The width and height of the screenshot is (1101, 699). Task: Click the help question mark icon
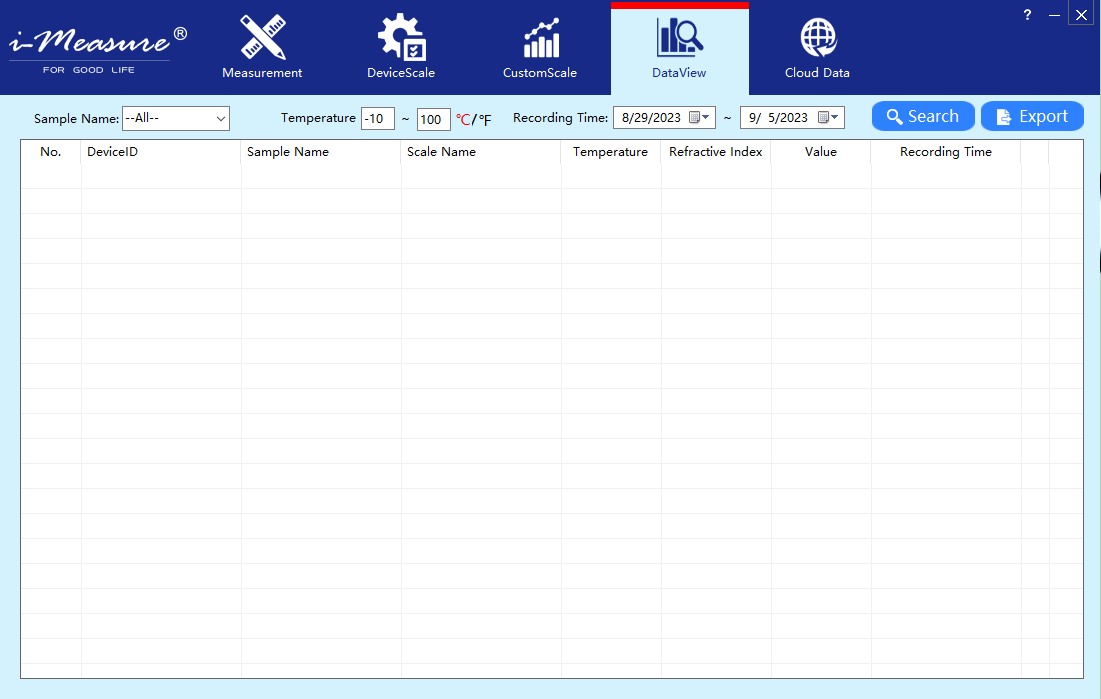tap(1027, 14)
